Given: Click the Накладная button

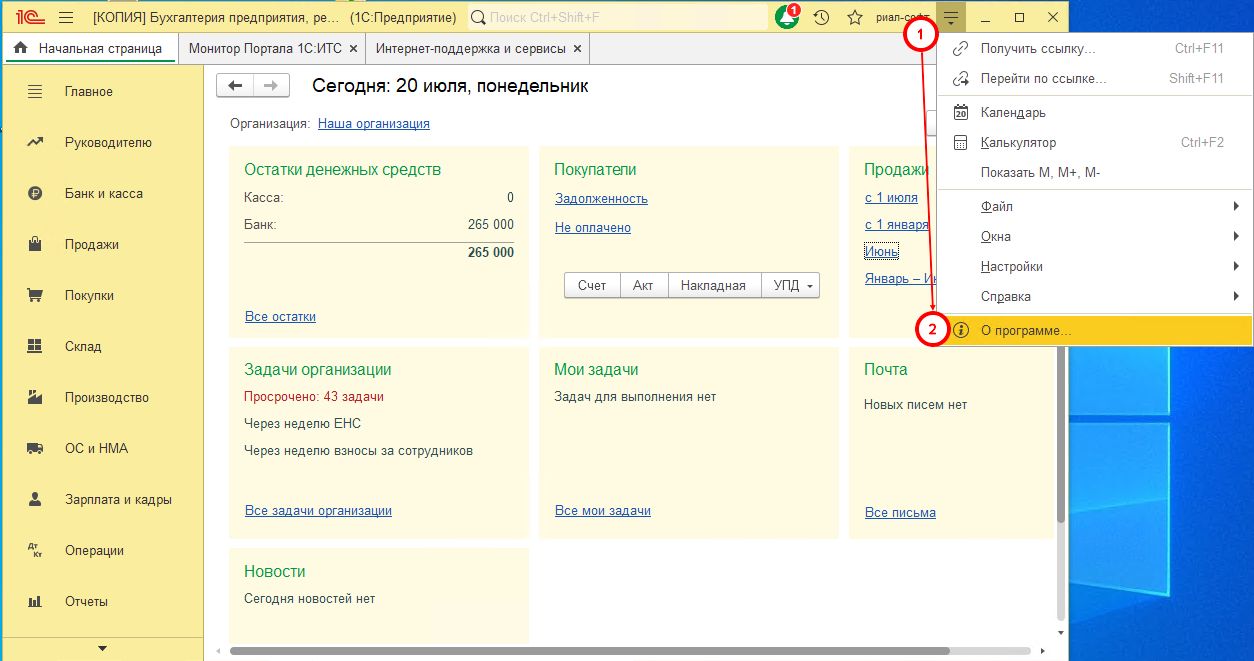Looking at the screenshot, I should click(x=713, y=286).
